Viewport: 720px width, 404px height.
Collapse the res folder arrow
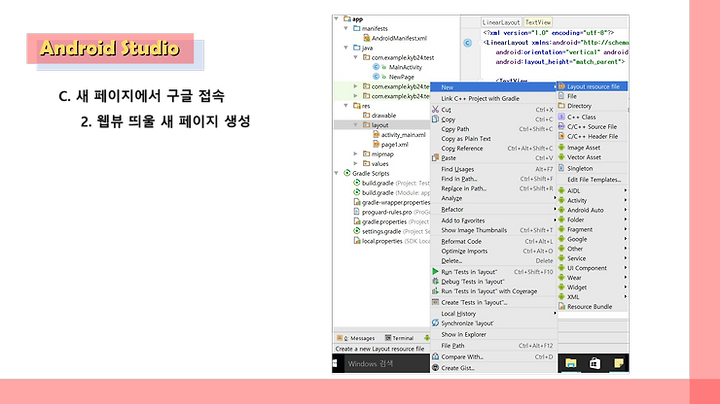coord(346,106)
